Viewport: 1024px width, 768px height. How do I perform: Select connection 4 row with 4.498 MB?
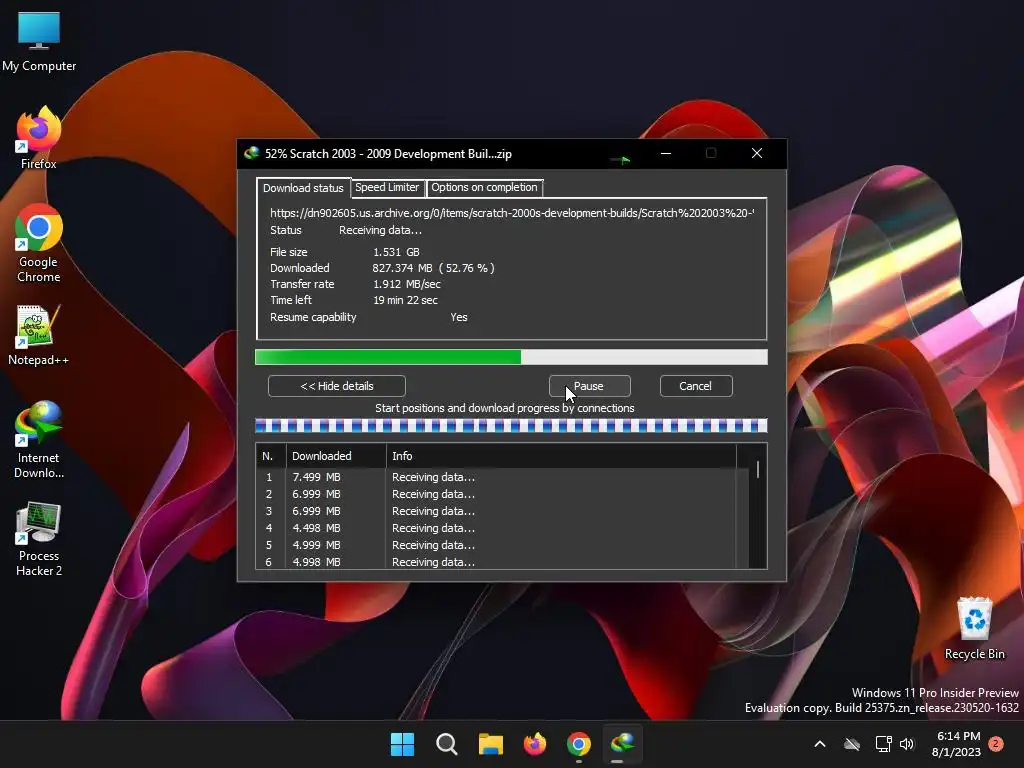click(x=503, y=528)
